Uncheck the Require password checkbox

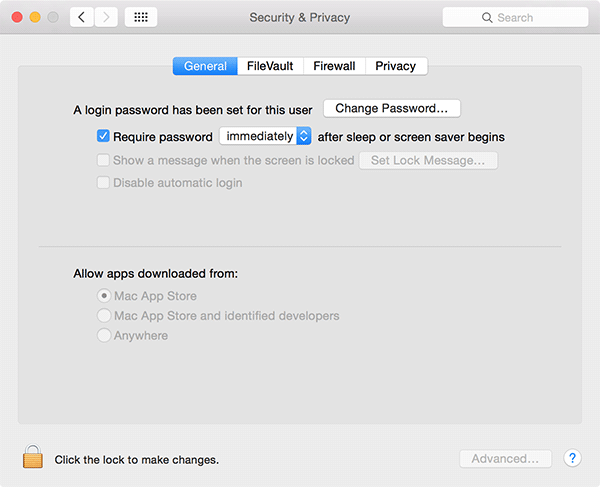103,136
